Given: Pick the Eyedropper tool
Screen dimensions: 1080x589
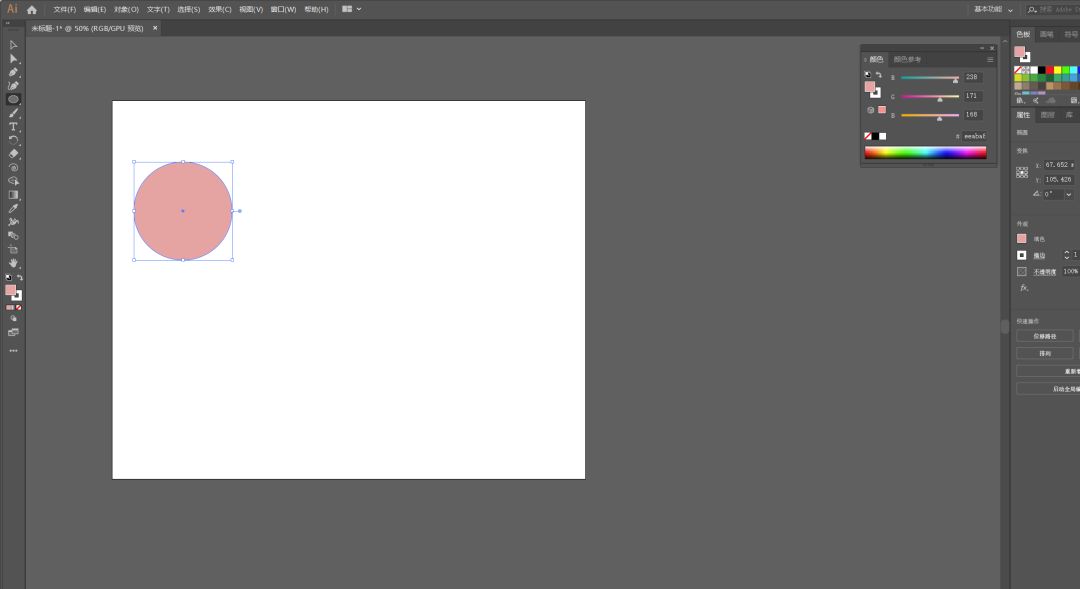Looking at the screenshot, I should (13, 208).
